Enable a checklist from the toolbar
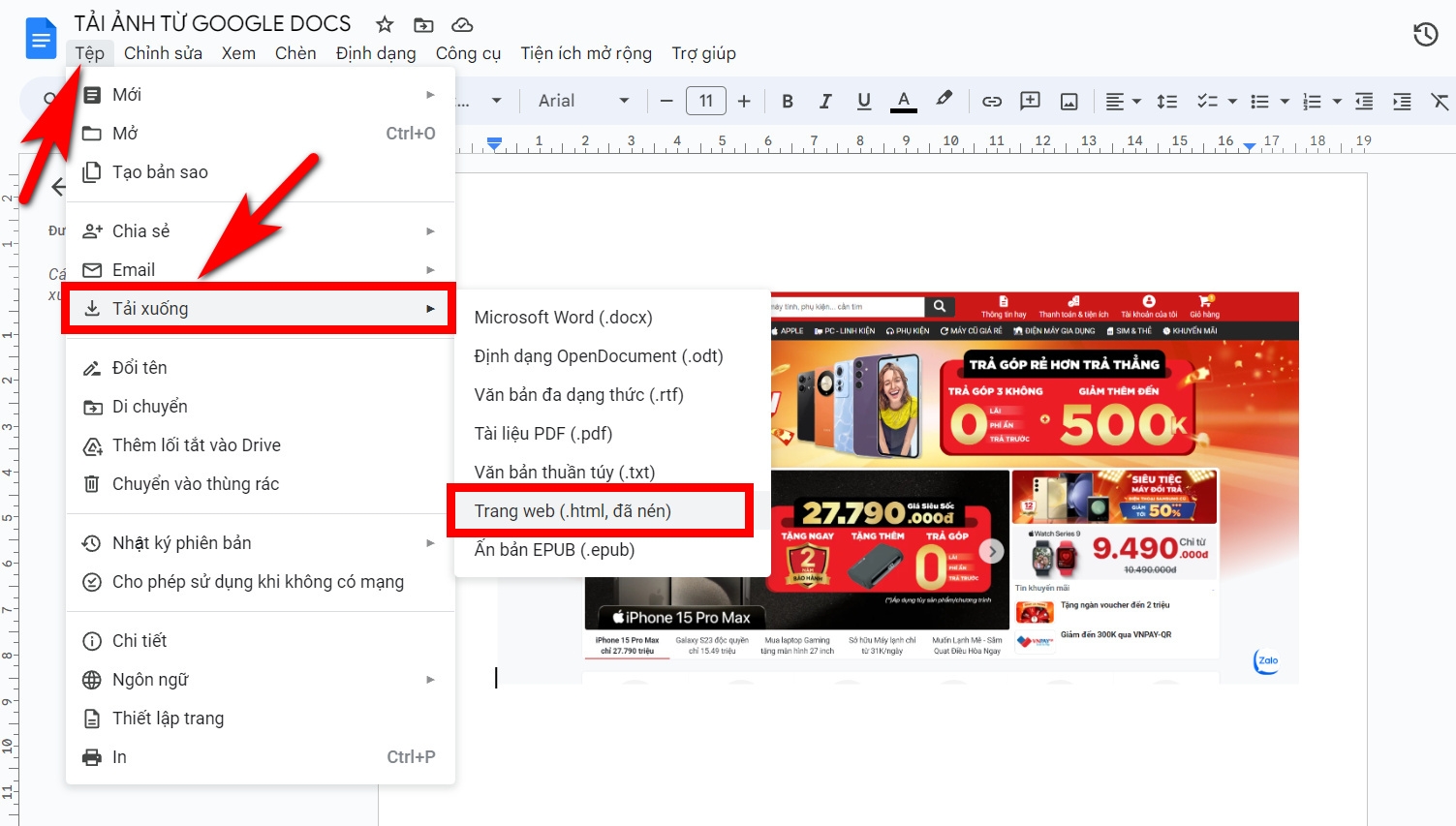This screenshot has height=826, width=1456. [x=1207, y=100]
